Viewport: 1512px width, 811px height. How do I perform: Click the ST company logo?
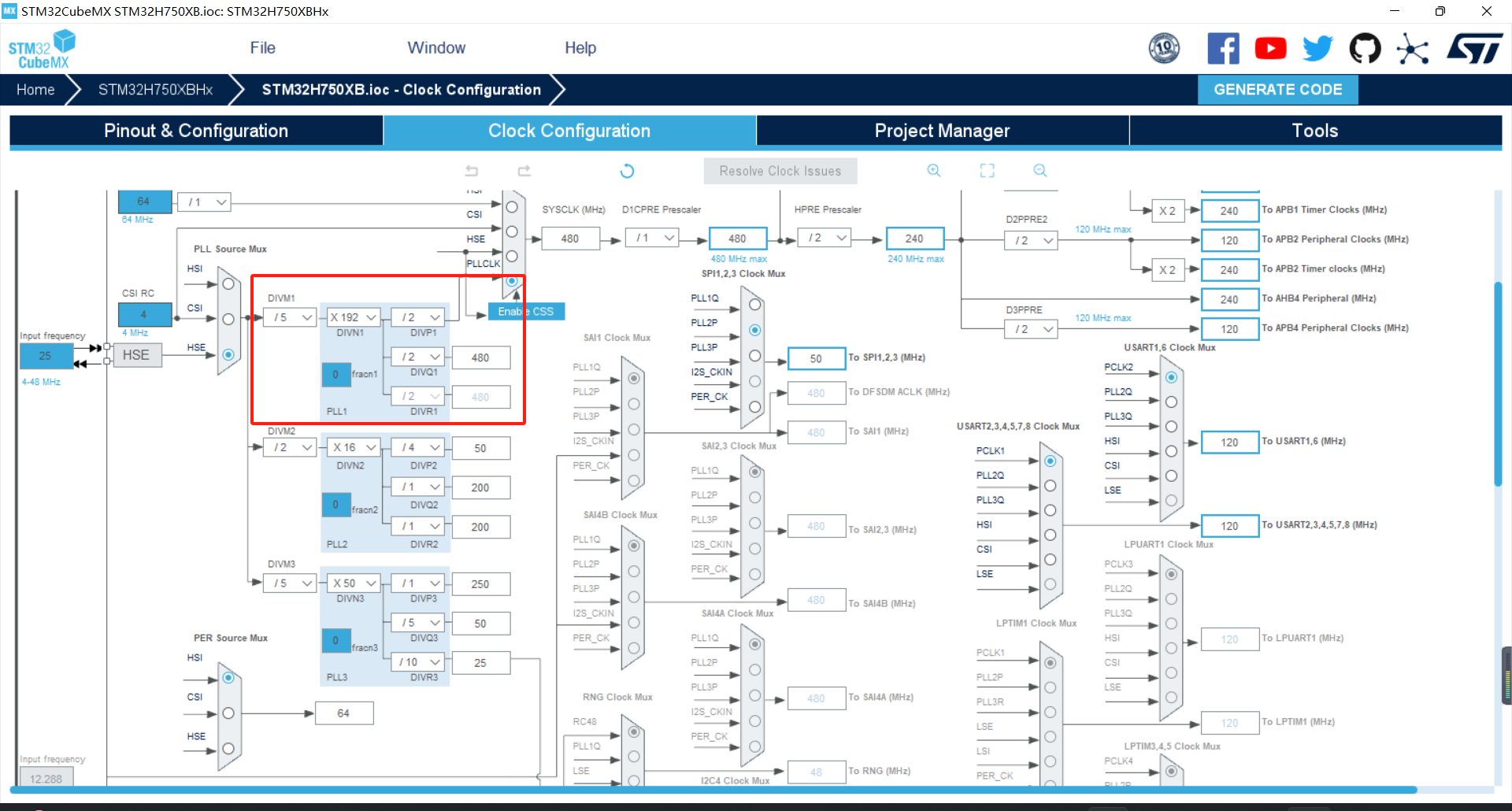(x=1475, y=48)
